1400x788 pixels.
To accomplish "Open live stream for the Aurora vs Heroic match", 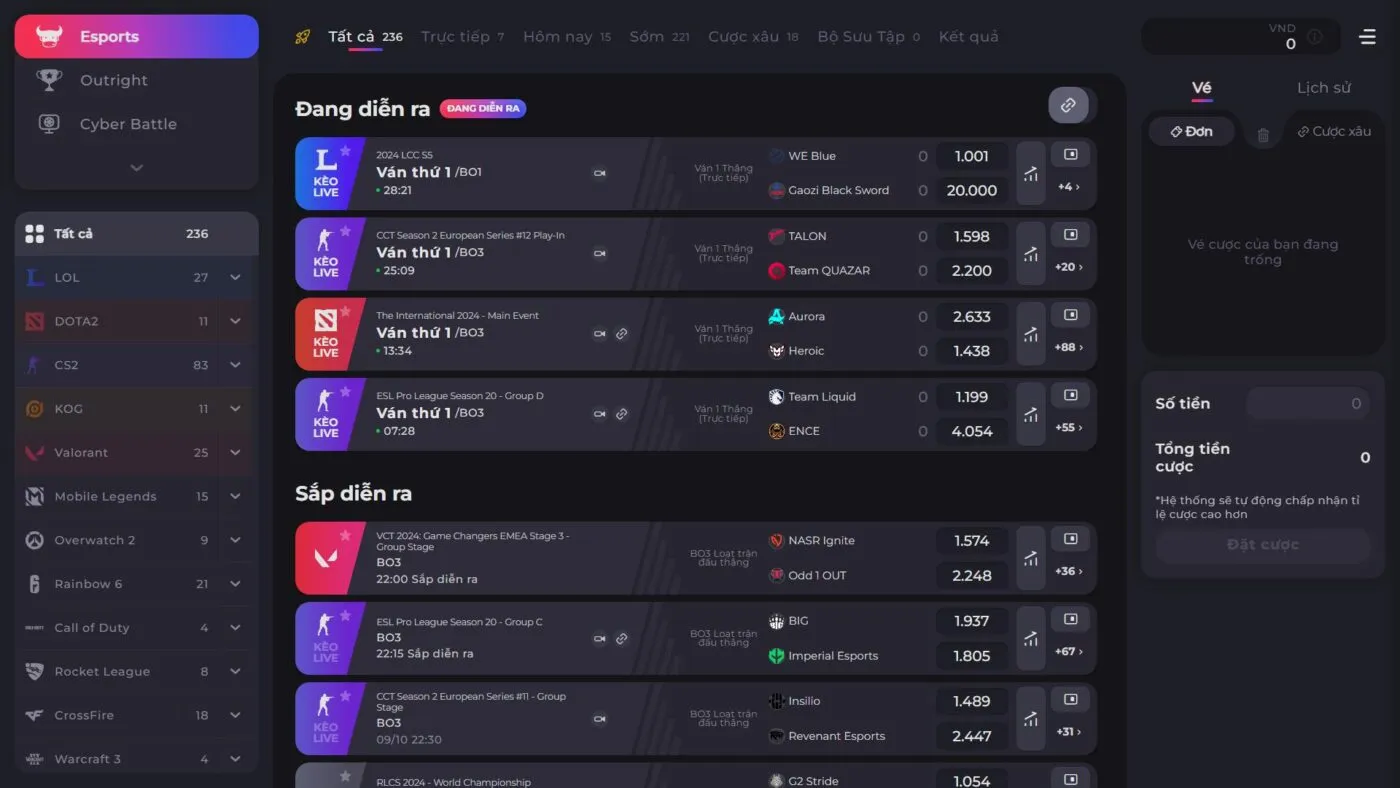I will pos(600,334).
